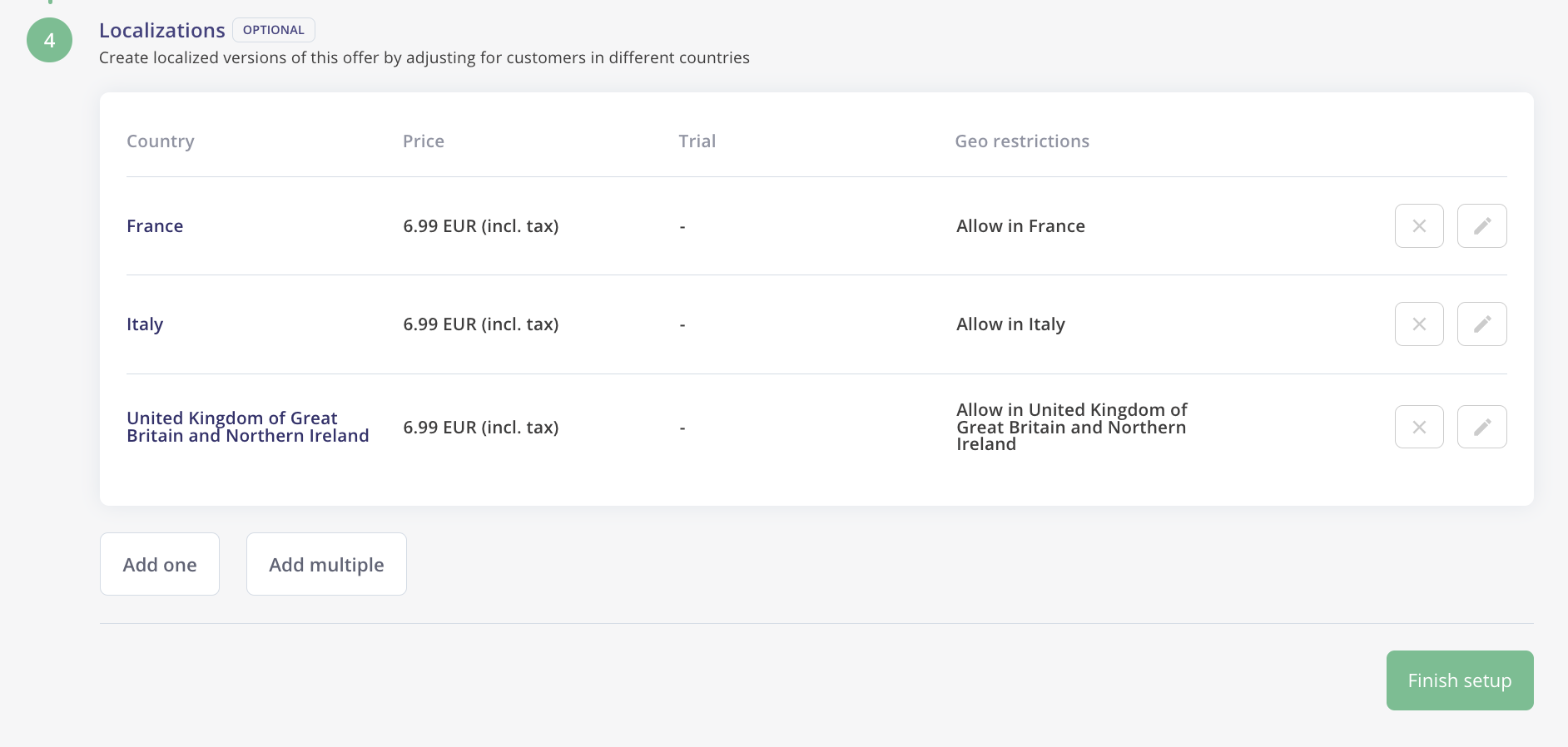Edit the France localization with pencil icon
Screen dimensions: 1568x747
(x=1481, y=225)
